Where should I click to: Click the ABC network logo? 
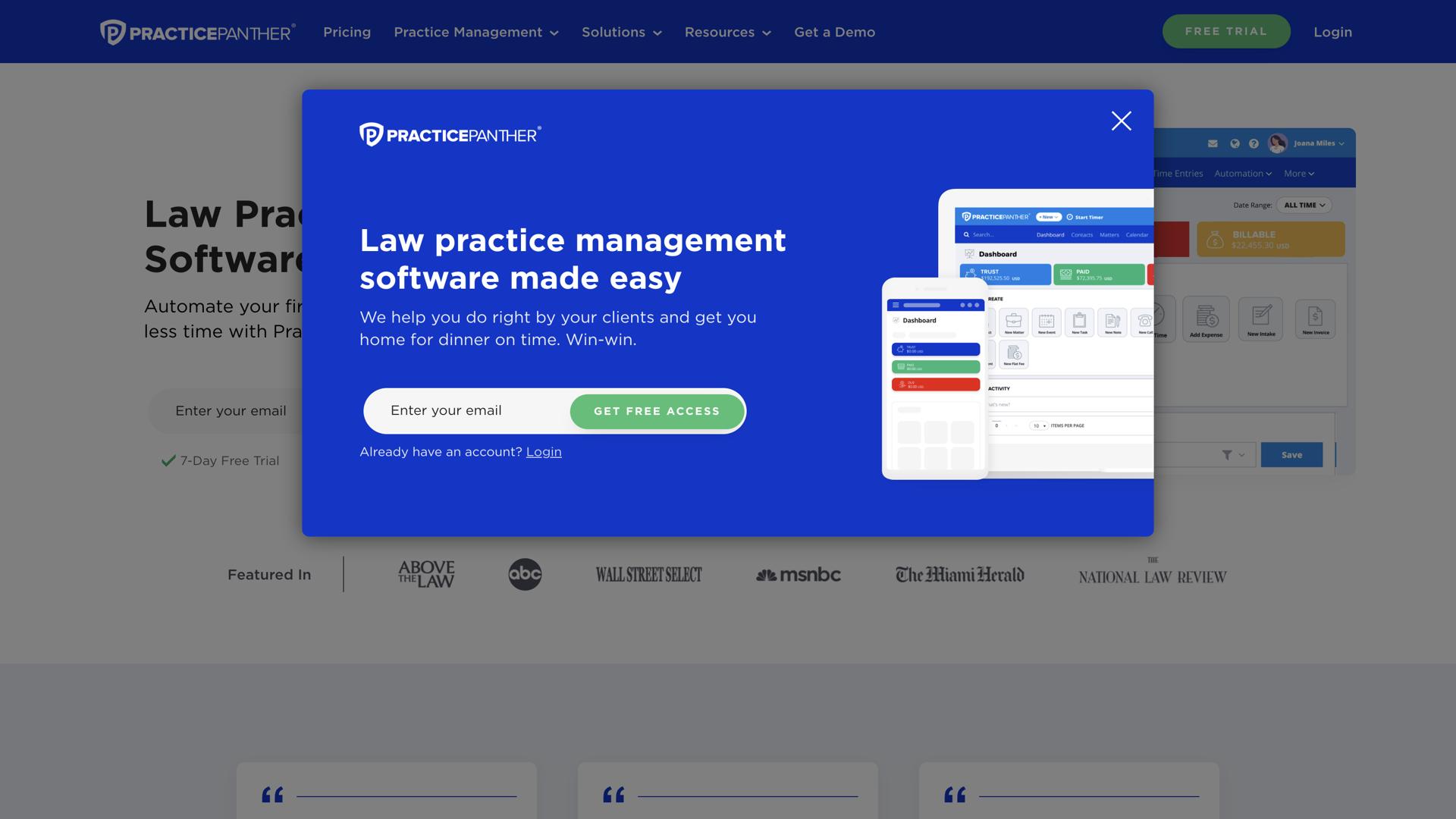click(x=525, y=575)
